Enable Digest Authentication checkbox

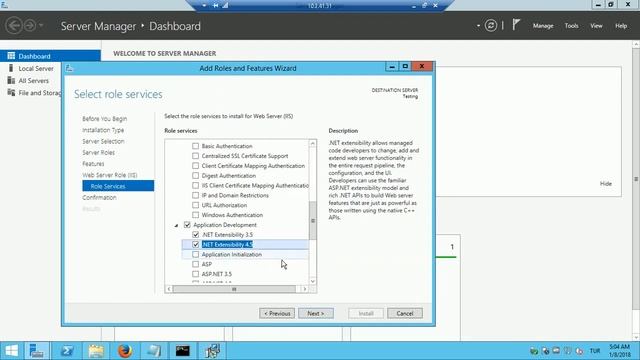point(196,176)
